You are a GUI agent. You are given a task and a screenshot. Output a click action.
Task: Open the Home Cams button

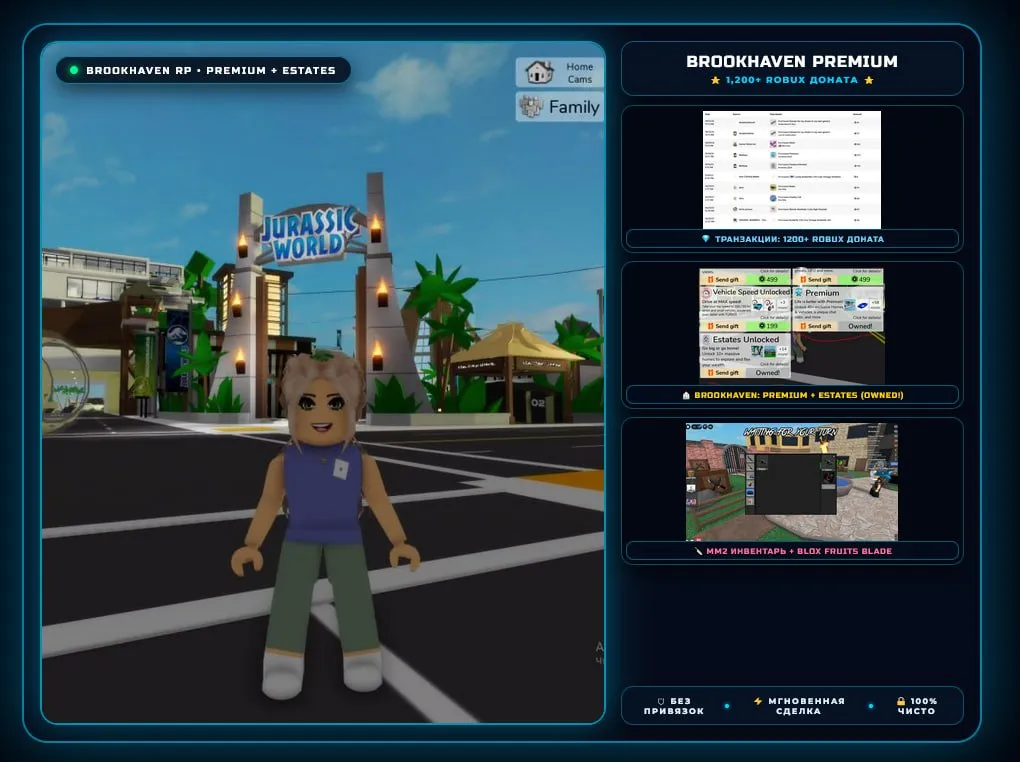560,72
